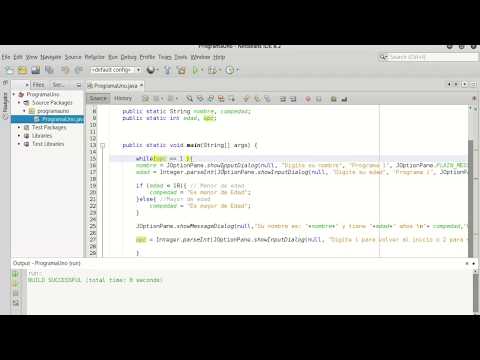Expand the Libraries node
Viewport: 480px width, 360px height.
pyautogui.click(x=19, y=136)
